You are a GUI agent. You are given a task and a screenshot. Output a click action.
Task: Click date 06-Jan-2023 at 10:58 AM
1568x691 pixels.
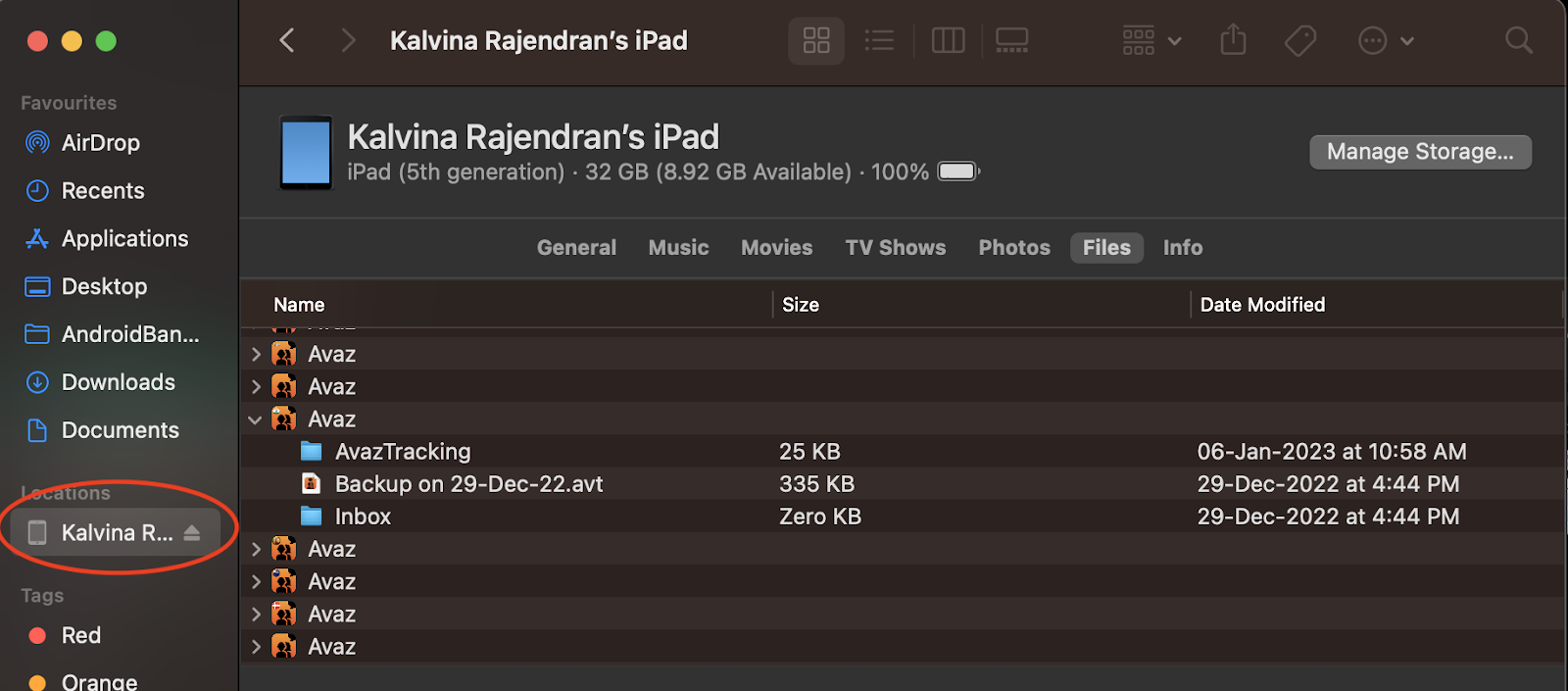1332,452
